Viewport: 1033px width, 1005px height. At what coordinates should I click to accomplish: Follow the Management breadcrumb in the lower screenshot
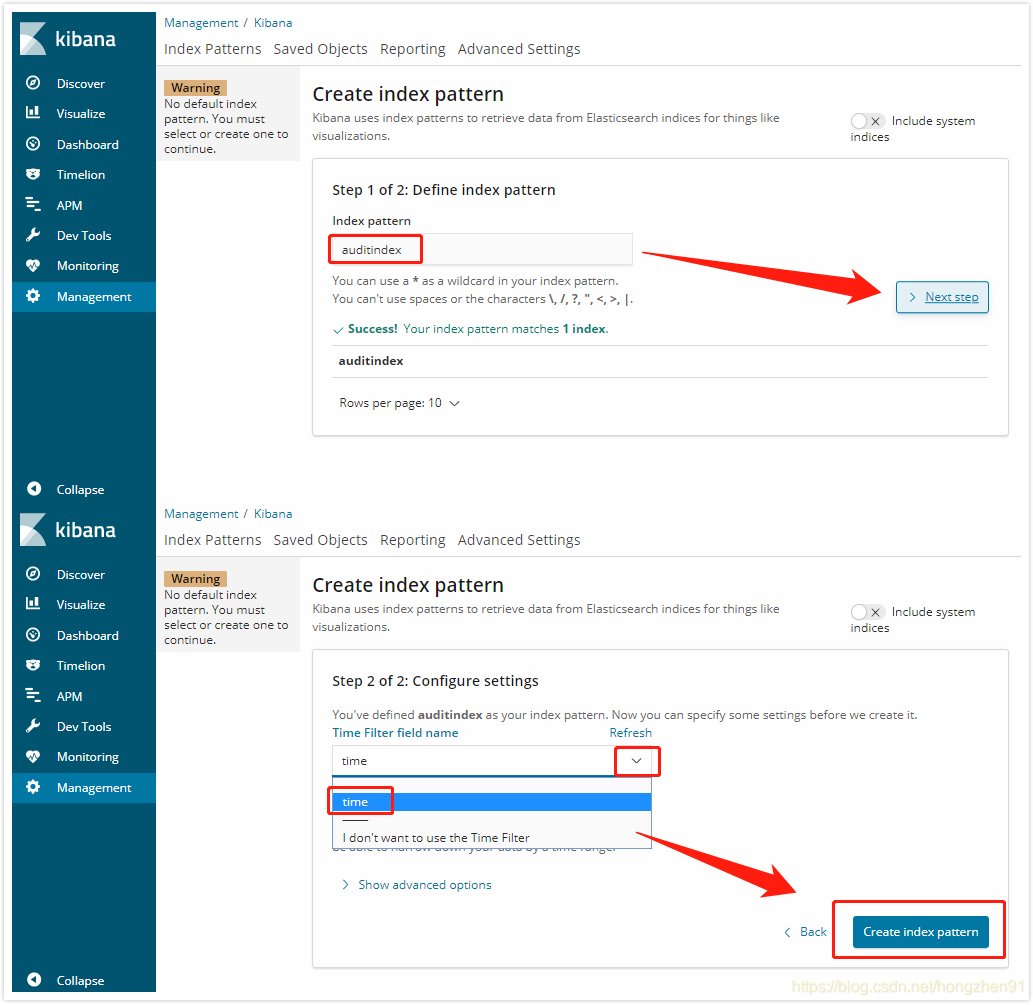click(x=201, y=513)
